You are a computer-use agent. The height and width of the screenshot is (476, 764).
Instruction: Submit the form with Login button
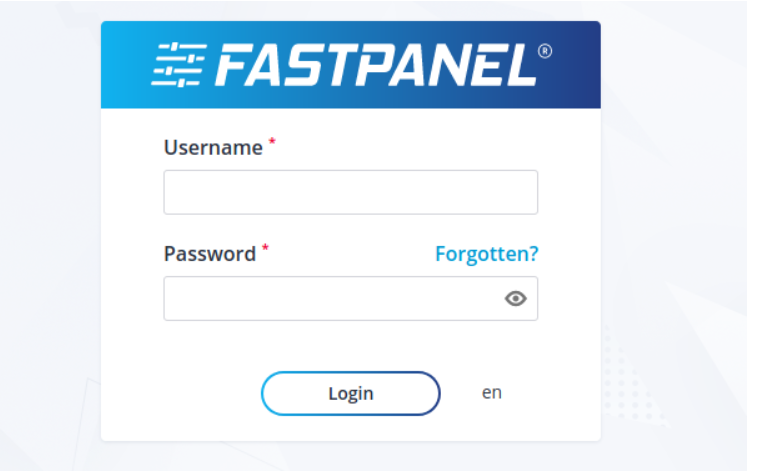pyautogui.click(x=350, y=393)
